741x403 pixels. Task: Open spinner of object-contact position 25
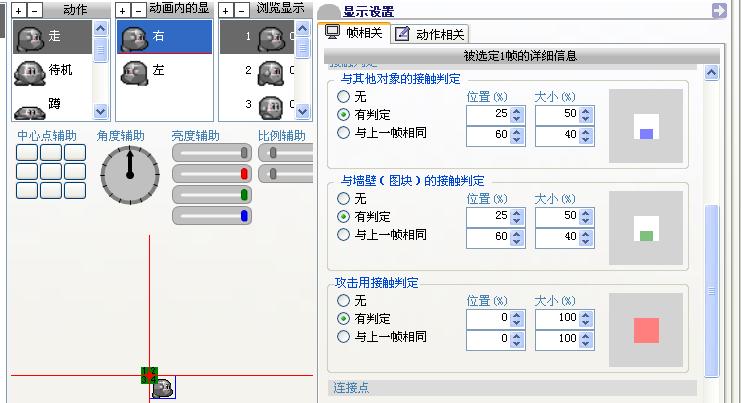tap(517, 114)
